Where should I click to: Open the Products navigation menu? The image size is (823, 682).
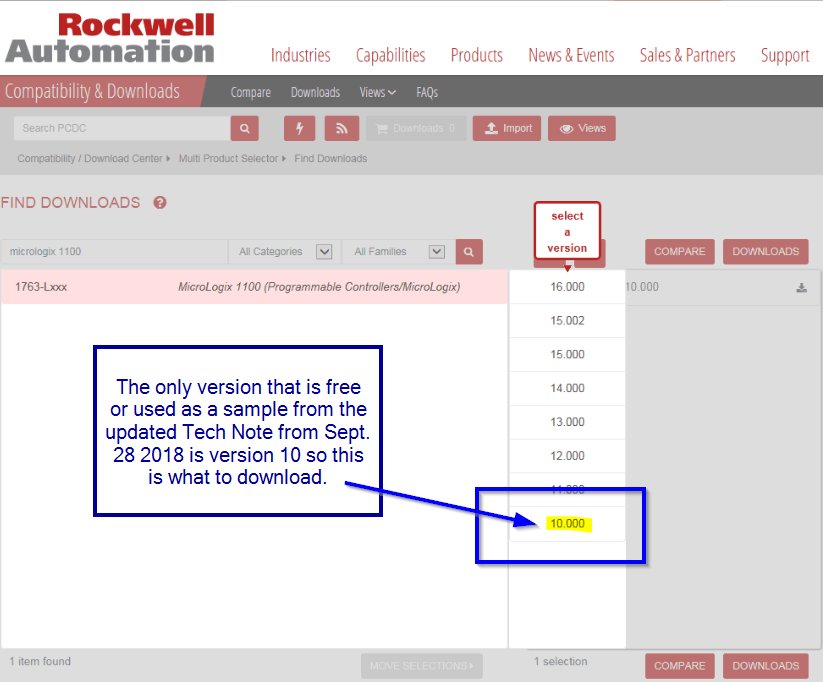[477, 55]
